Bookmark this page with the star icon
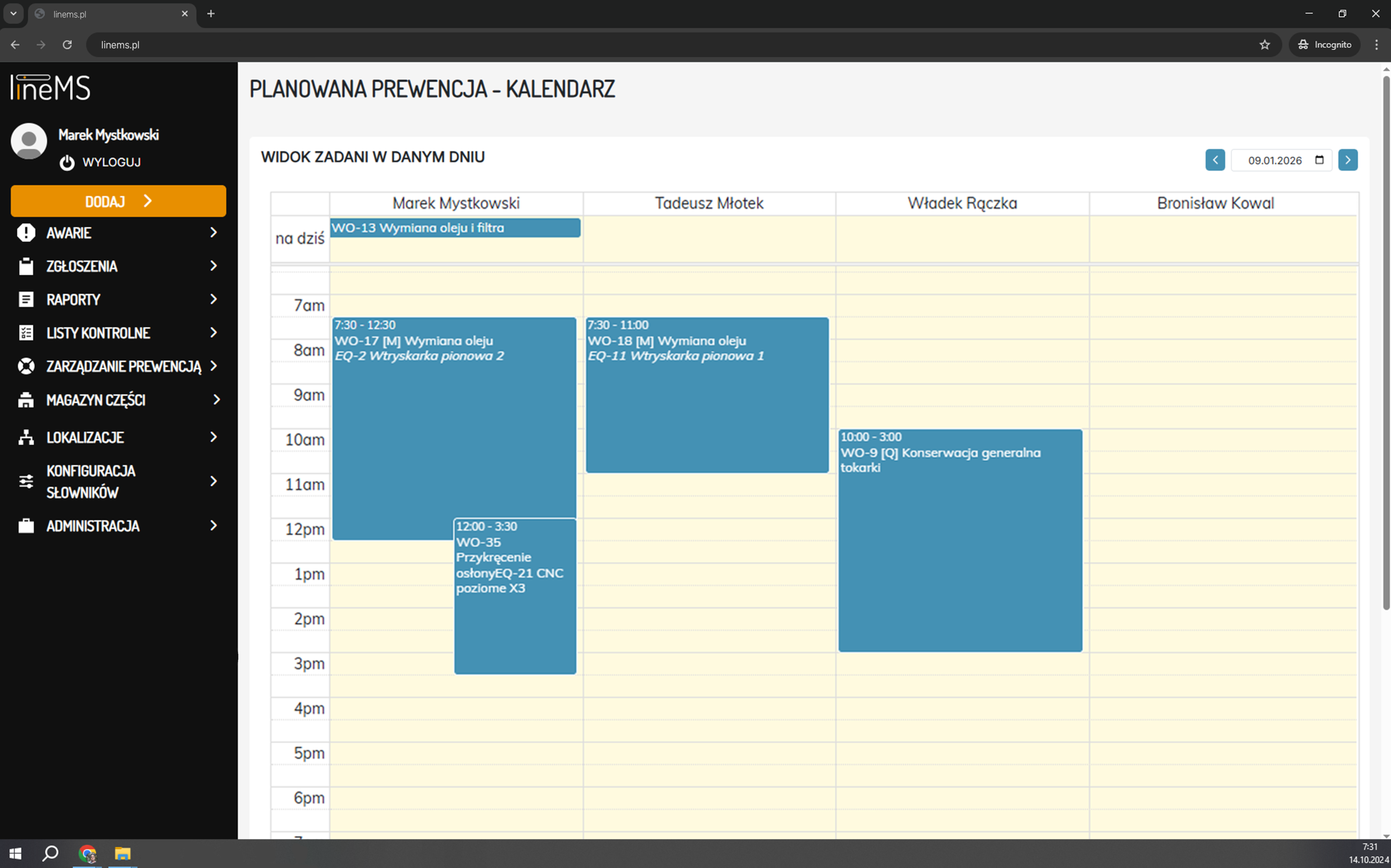Screen dimensions: 1391x868 tap(1265, 45)
